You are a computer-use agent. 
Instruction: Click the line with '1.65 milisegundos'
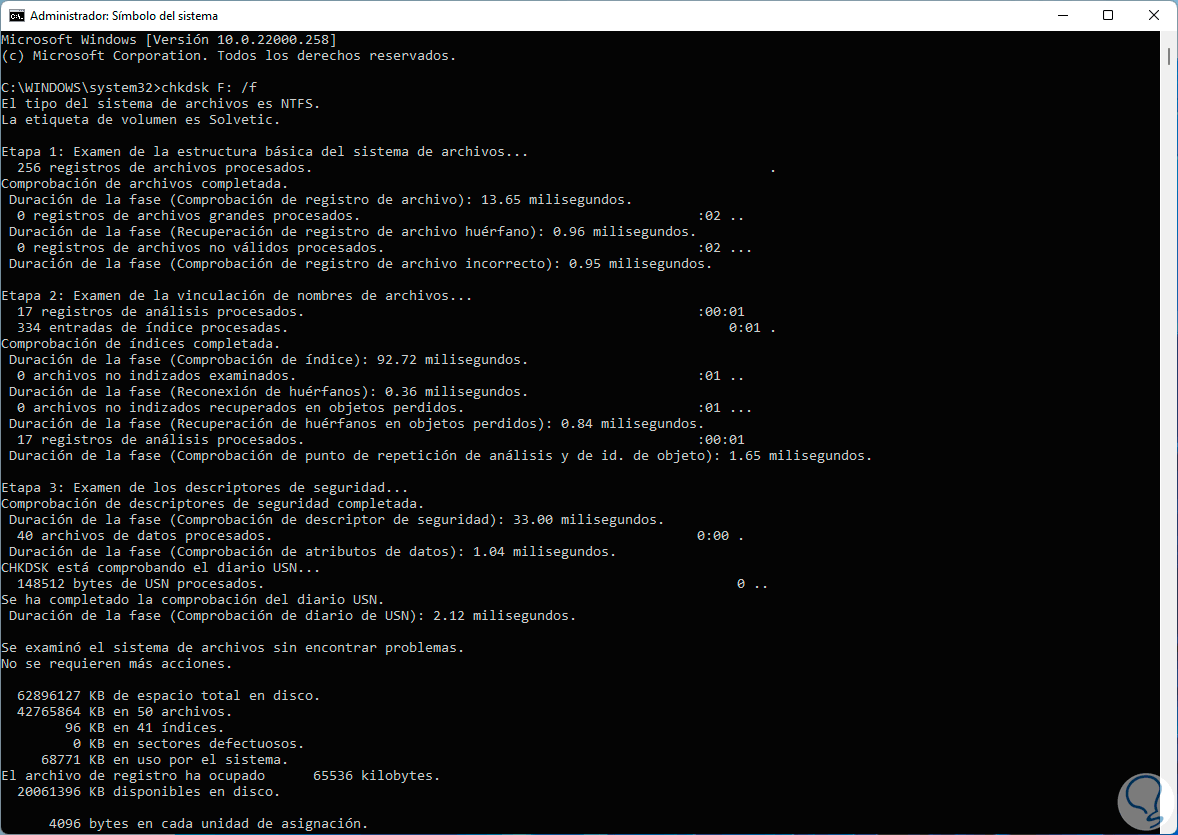[x=440, y=455]
